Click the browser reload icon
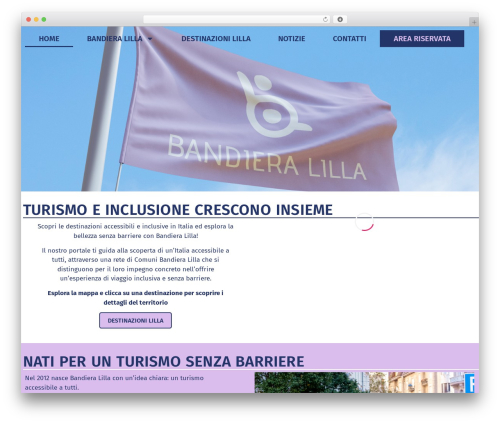 coord(325,19)
